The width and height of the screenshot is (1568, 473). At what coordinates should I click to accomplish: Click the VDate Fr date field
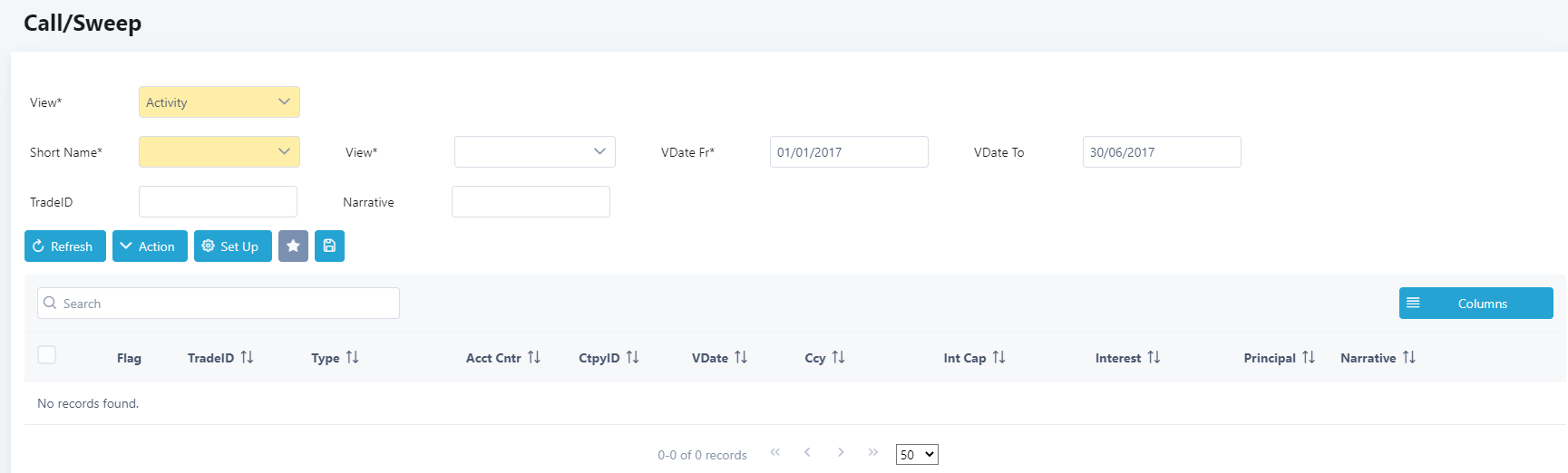[848, 152]
